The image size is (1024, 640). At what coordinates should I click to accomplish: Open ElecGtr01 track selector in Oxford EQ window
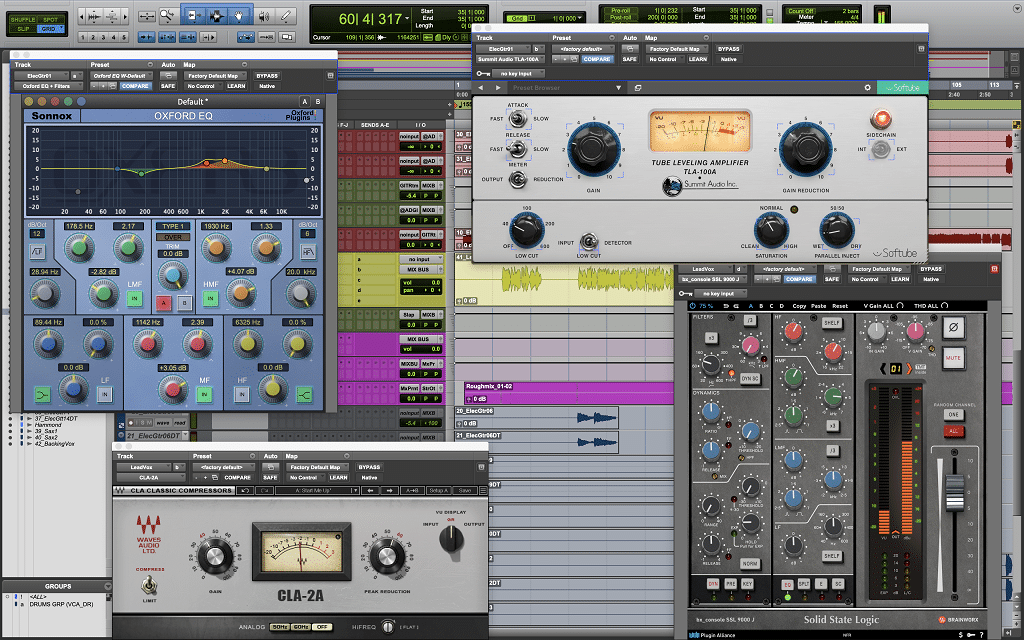pyautogui.click(x=41, y=76)
